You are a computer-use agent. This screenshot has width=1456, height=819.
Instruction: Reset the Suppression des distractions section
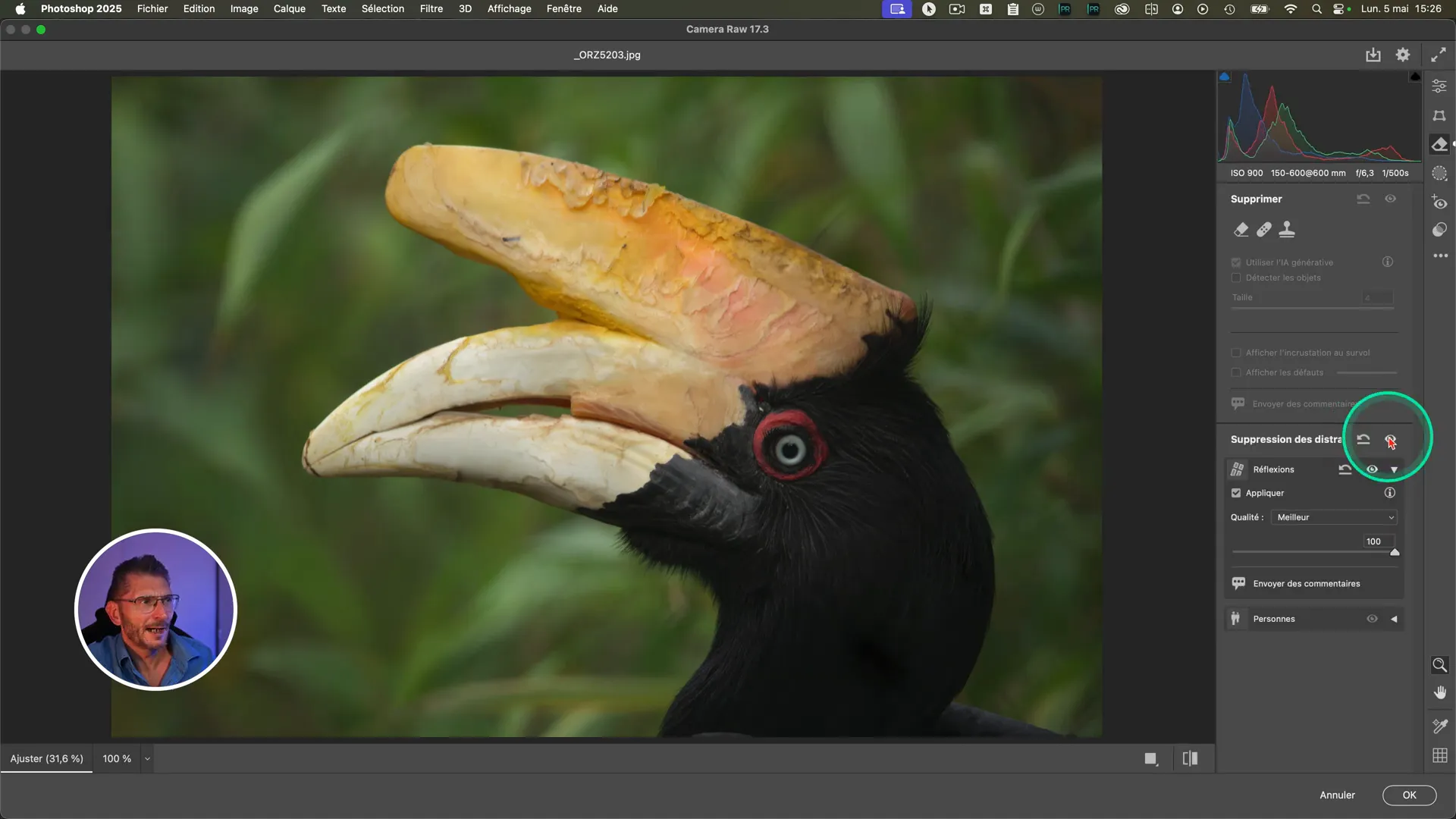(1363, 439)
